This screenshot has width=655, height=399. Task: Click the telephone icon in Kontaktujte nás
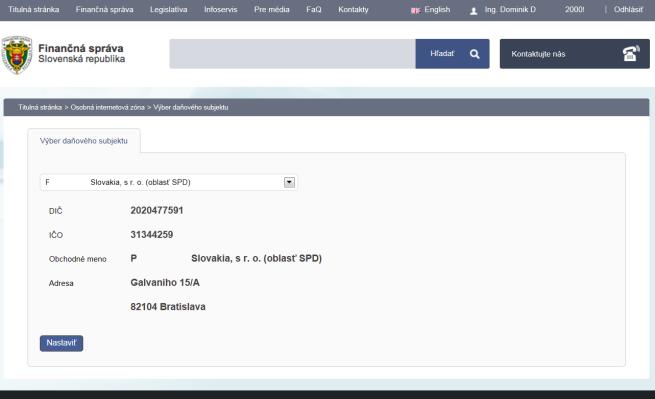[x=631, y=53]
